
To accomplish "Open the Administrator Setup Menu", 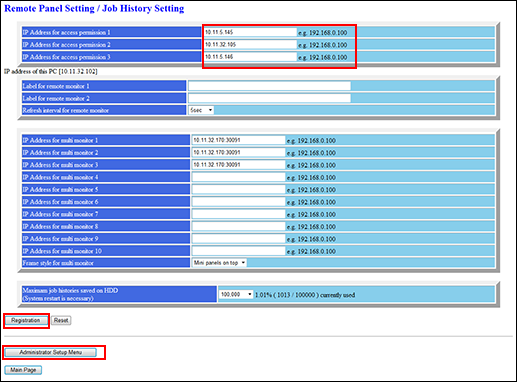I will coord(50,352).
